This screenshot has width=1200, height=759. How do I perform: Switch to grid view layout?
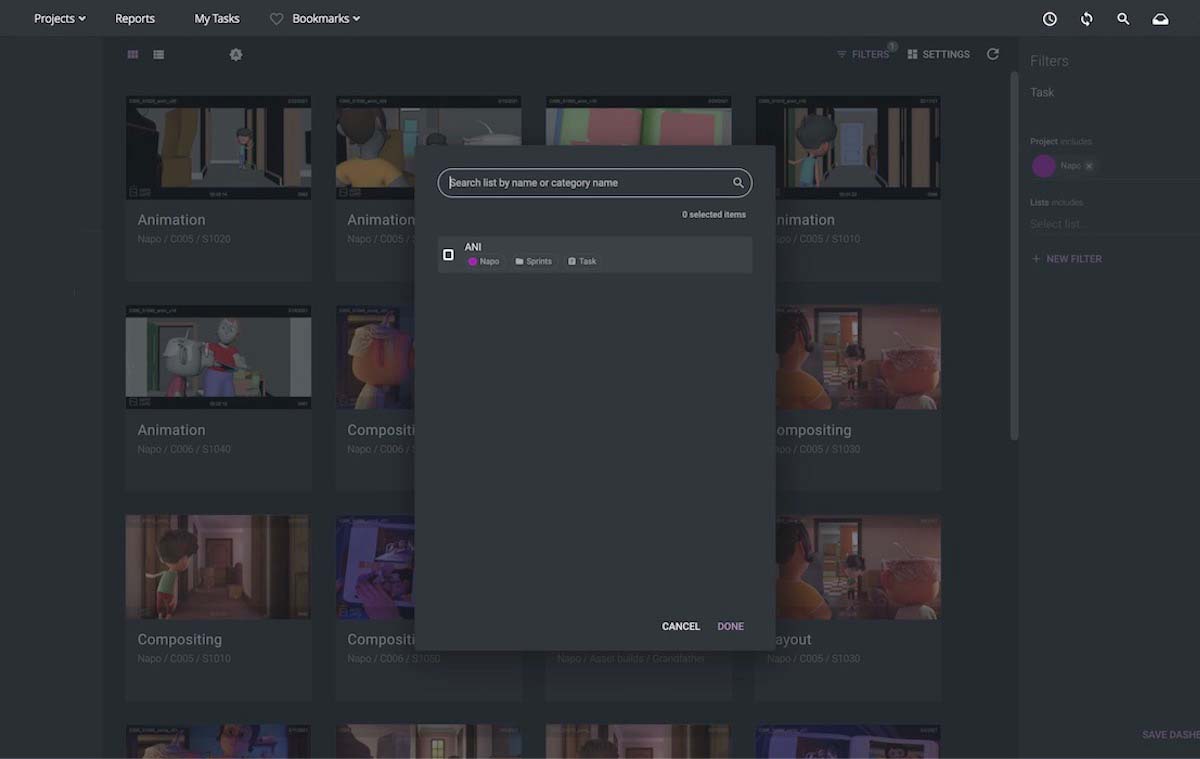pos(133,55)
